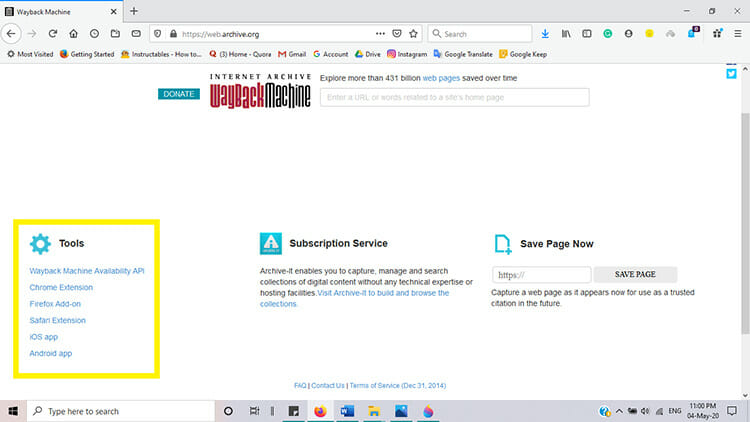Close the Wayback Machine tab

tap(113, 11)
